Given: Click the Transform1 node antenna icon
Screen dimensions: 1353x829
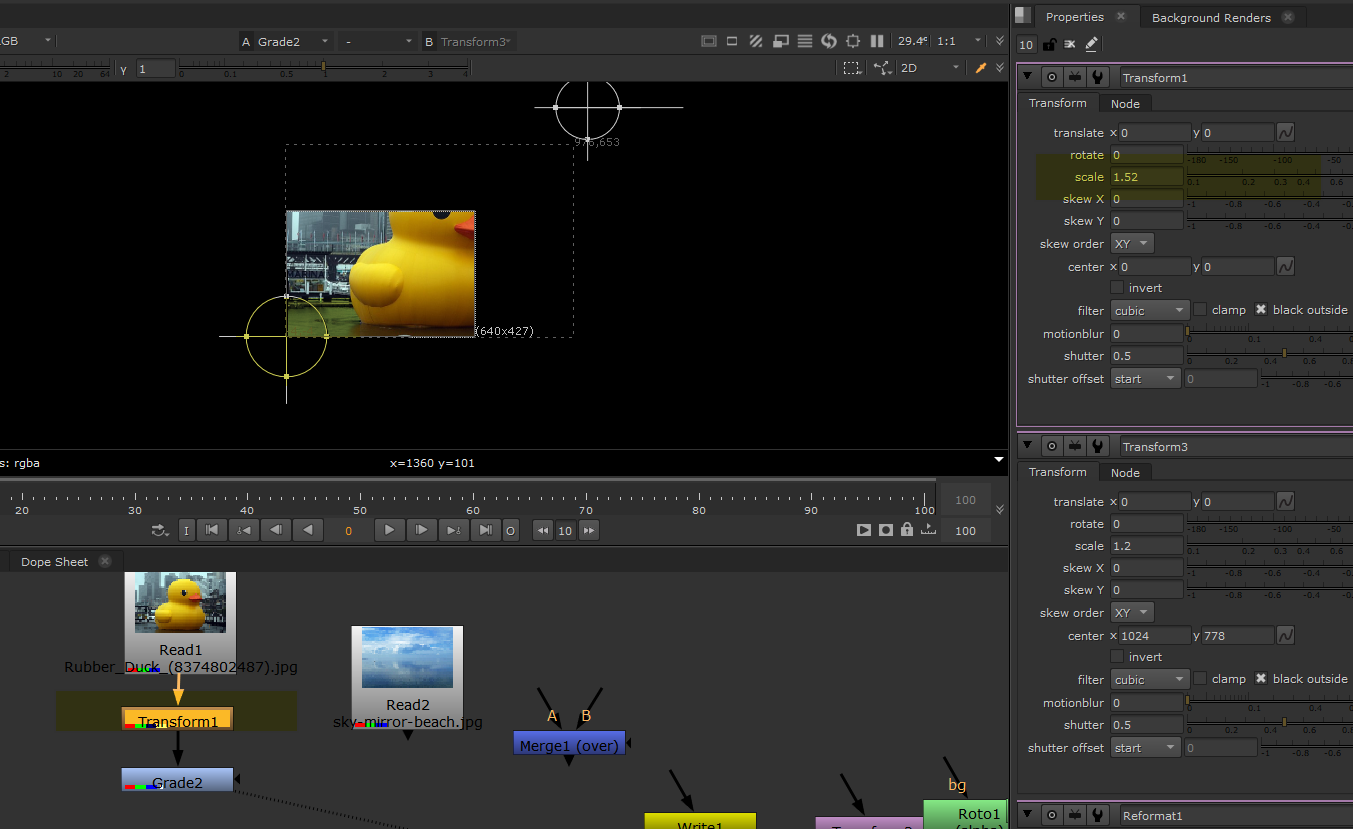Looking at the screenshot, I should pyautogui.click(x=1075, y=77).
